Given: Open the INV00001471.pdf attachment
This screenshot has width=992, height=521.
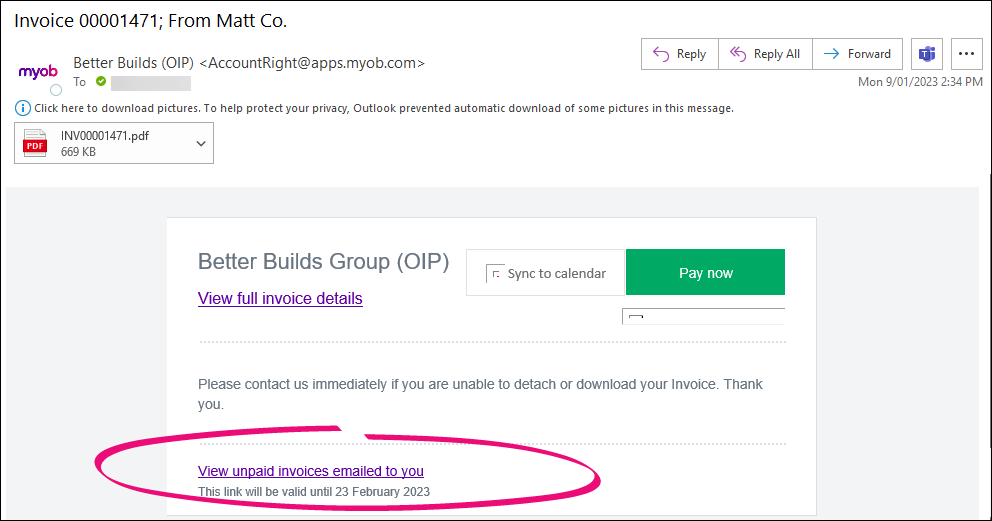Looking at the screenshot, I should pyautogui.click(x=114, y=143).
